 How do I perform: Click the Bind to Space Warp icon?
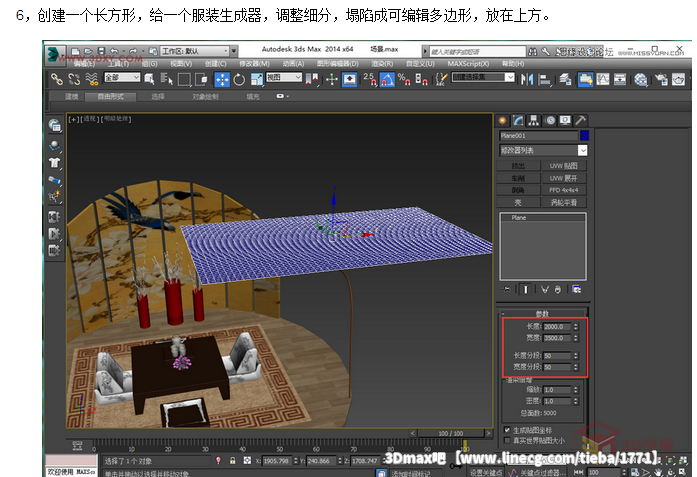pyautogui.click(x=92, y=80)
